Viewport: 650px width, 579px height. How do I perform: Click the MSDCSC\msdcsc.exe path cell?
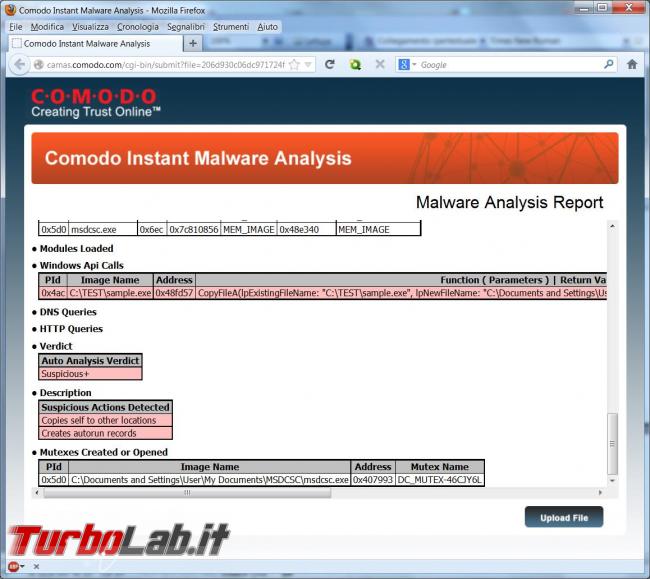[209, 480]
